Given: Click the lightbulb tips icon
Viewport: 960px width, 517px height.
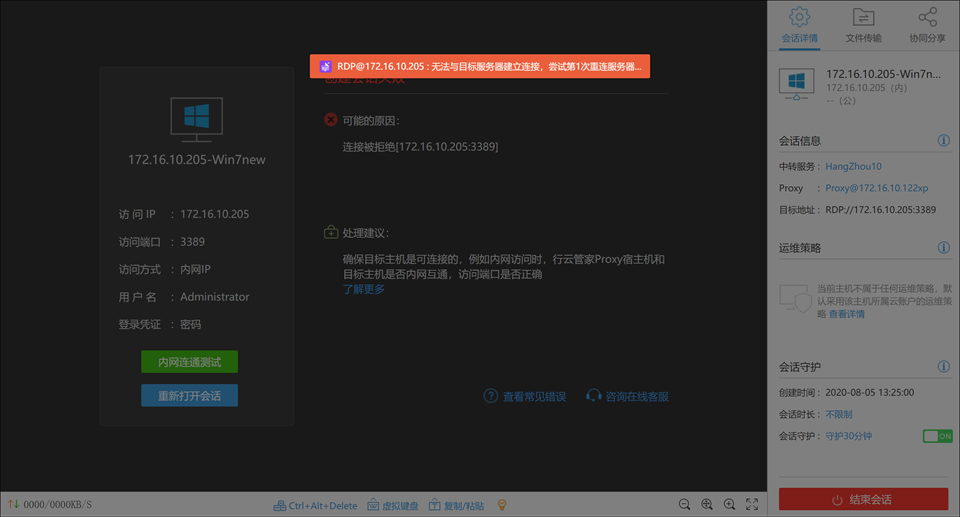Looking at the screenshot, I should pyautogui.click(x=503, y=505).
